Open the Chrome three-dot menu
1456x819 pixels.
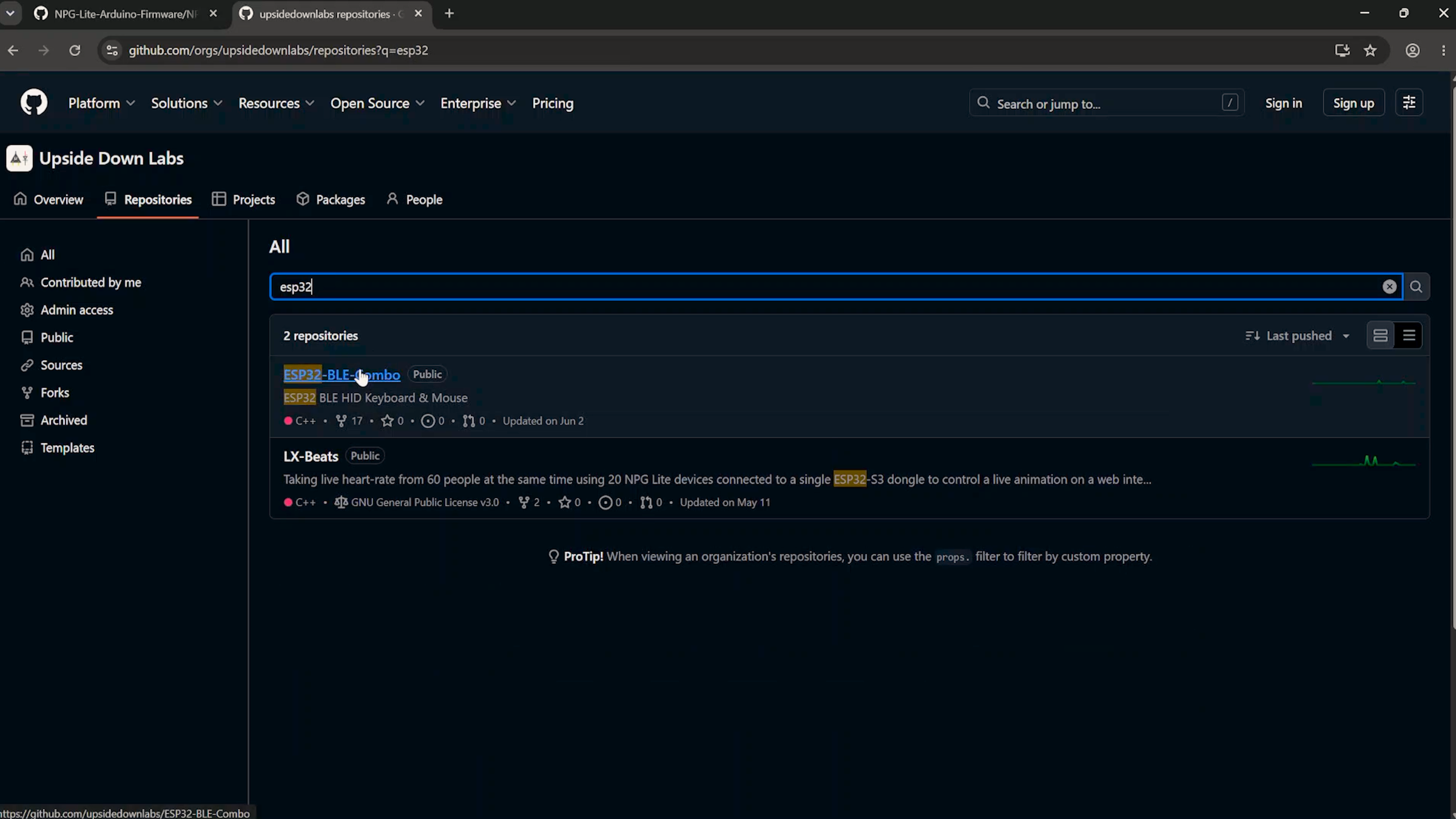click(x=1443, y=50)
